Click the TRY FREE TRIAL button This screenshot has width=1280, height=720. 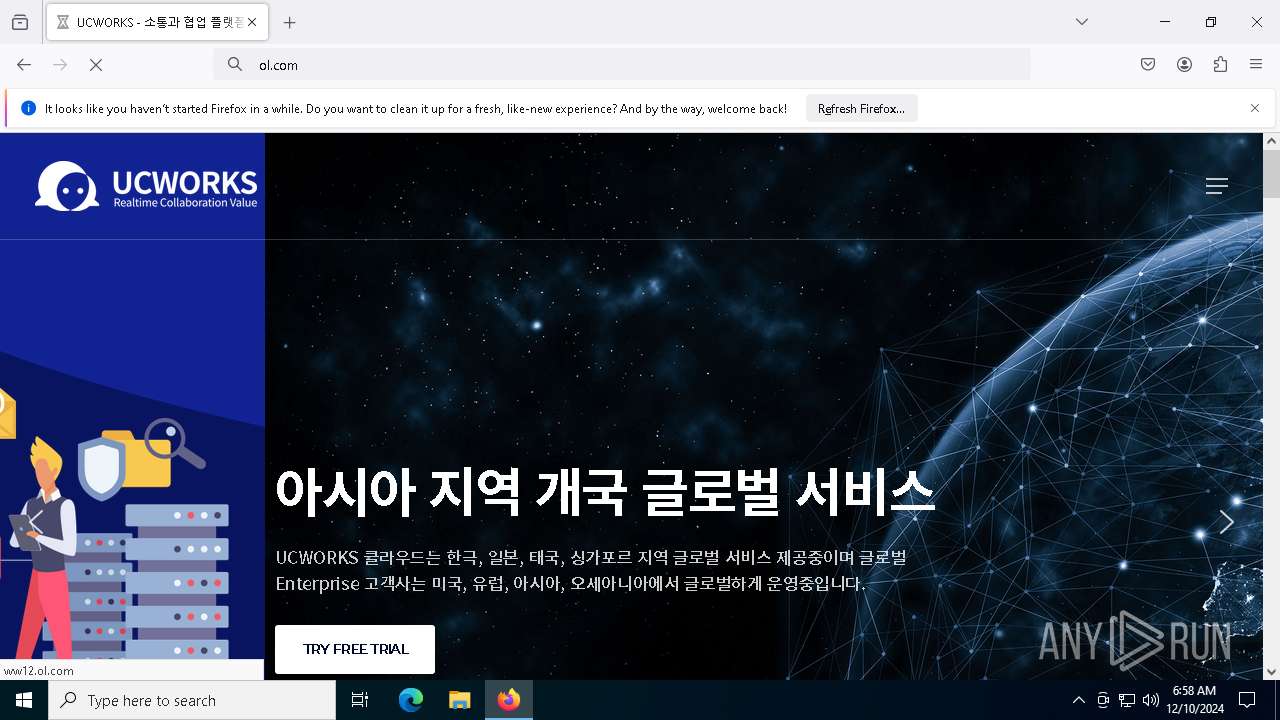click(x=355, y=649)
